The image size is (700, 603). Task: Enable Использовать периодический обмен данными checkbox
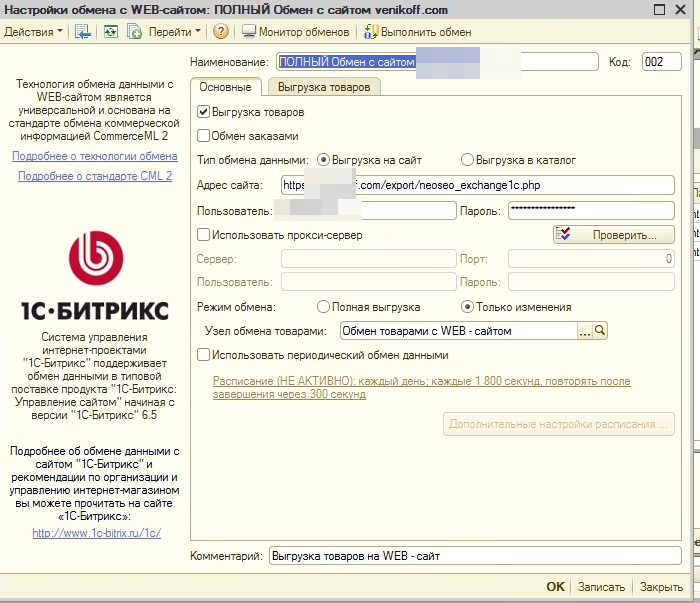point(204,355)
